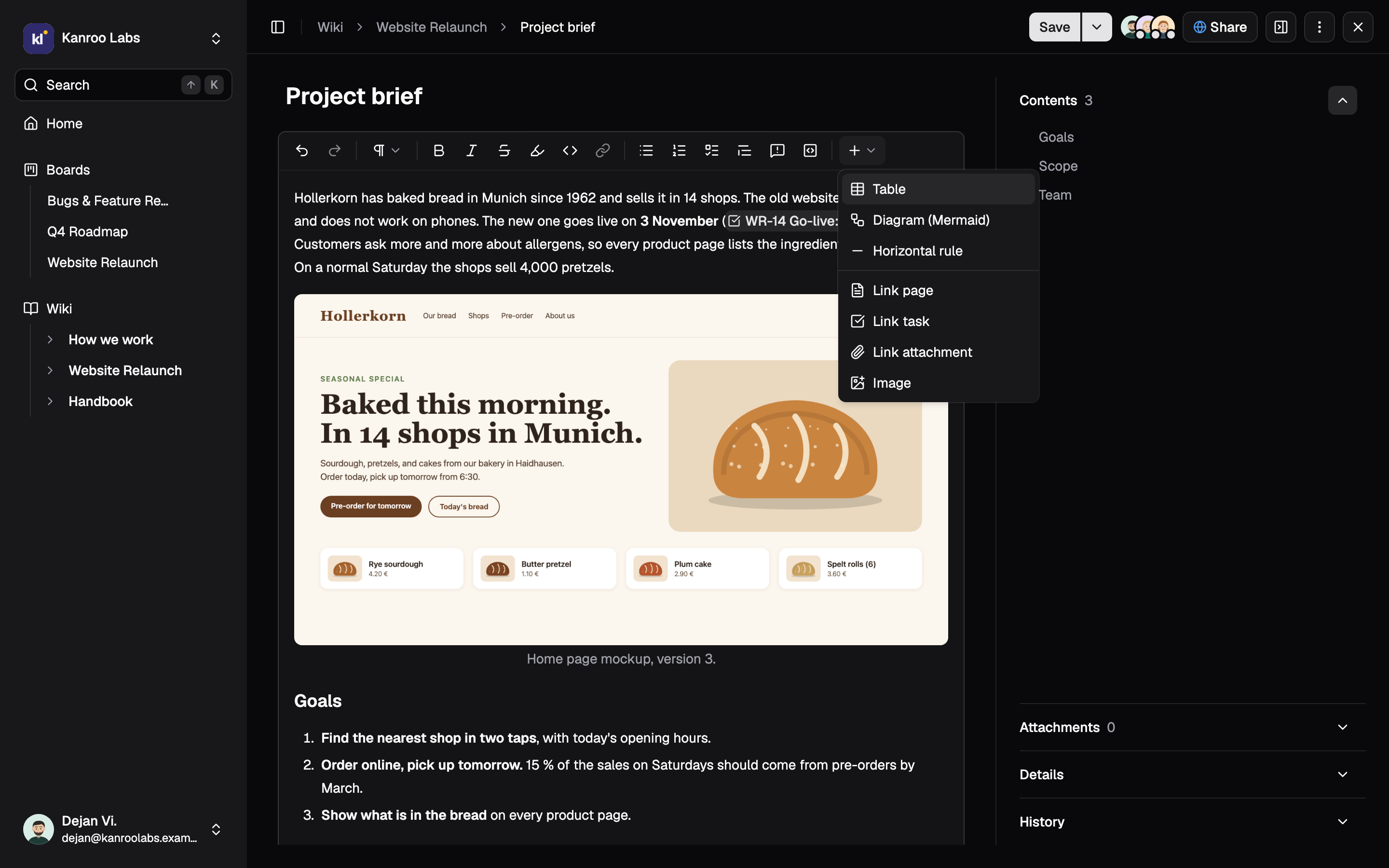Screen dimensions: 1389x868
Task: Toggle the right side panel icon
Action: point(1281,27)
